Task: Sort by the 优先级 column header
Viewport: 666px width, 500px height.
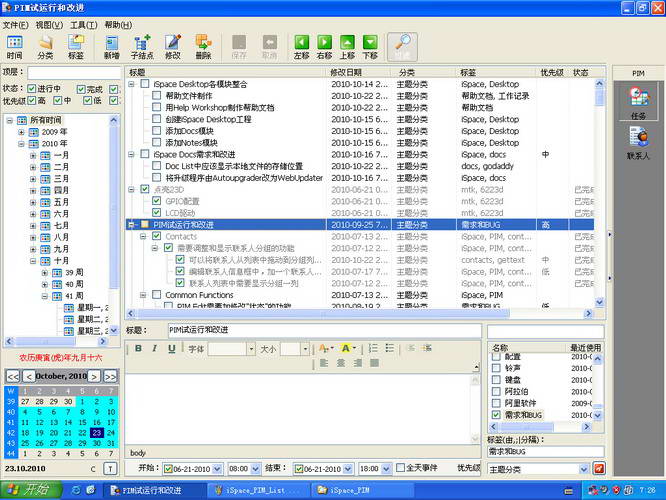Action: point(552,72)
